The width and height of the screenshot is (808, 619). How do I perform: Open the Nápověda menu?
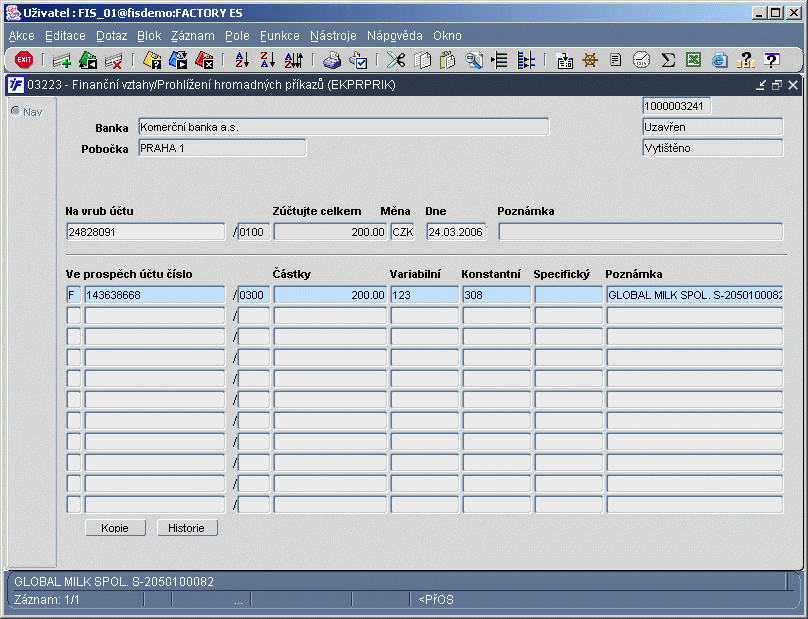pyautogui.click(x=395, y=36)
